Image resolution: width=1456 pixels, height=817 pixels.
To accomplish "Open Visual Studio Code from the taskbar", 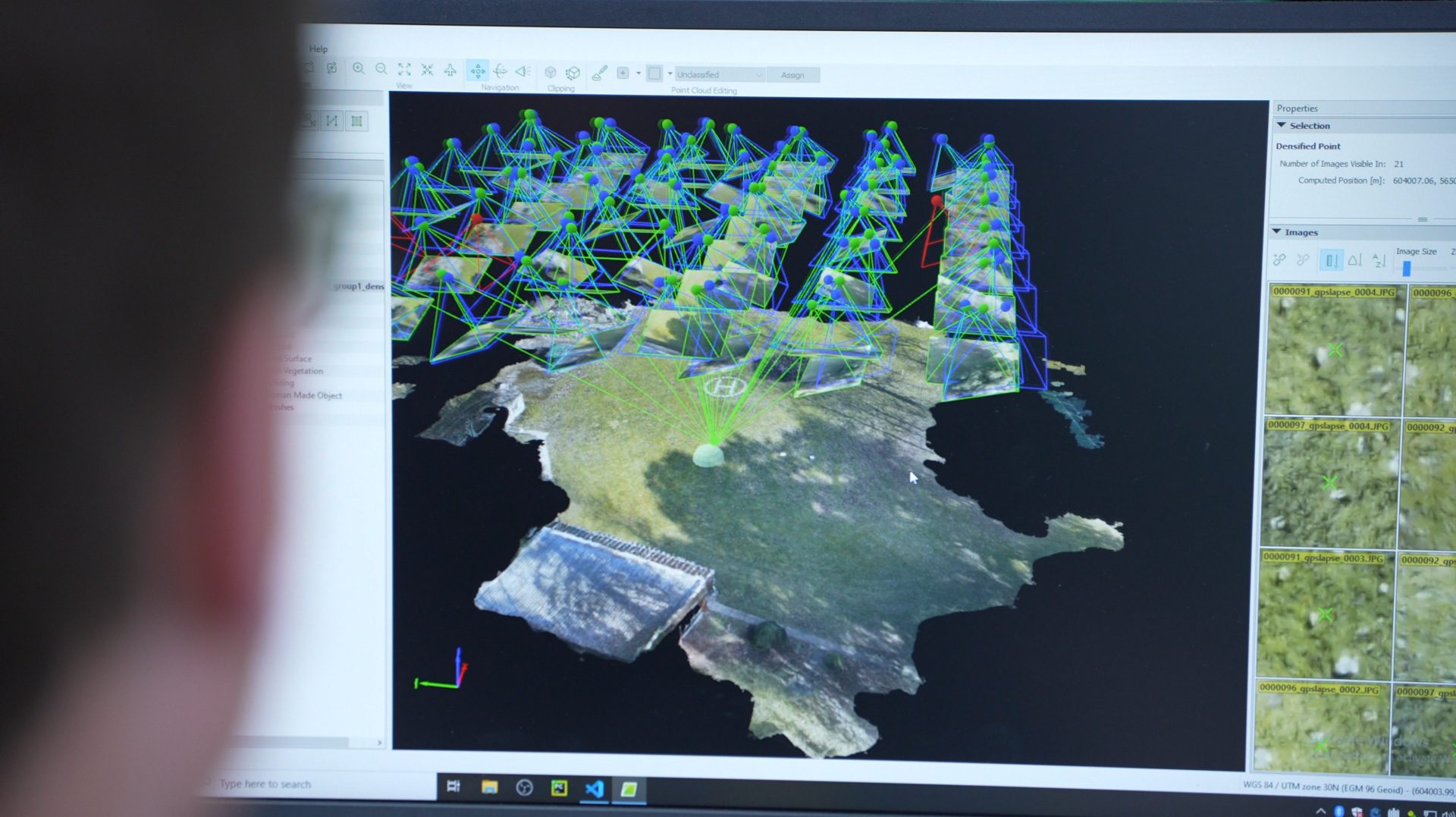I will click(594, 789).
